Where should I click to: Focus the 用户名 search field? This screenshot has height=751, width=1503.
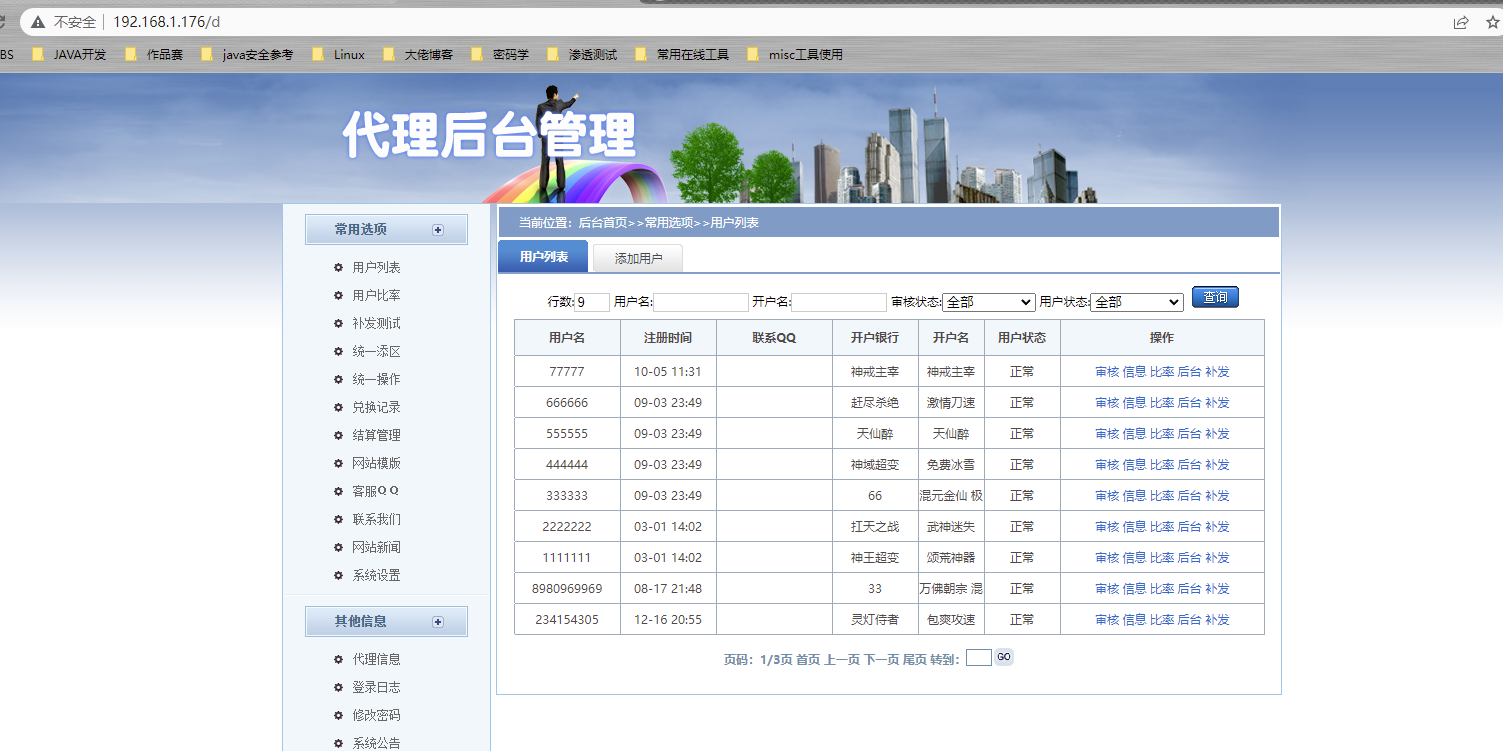[x=701, y=302]
